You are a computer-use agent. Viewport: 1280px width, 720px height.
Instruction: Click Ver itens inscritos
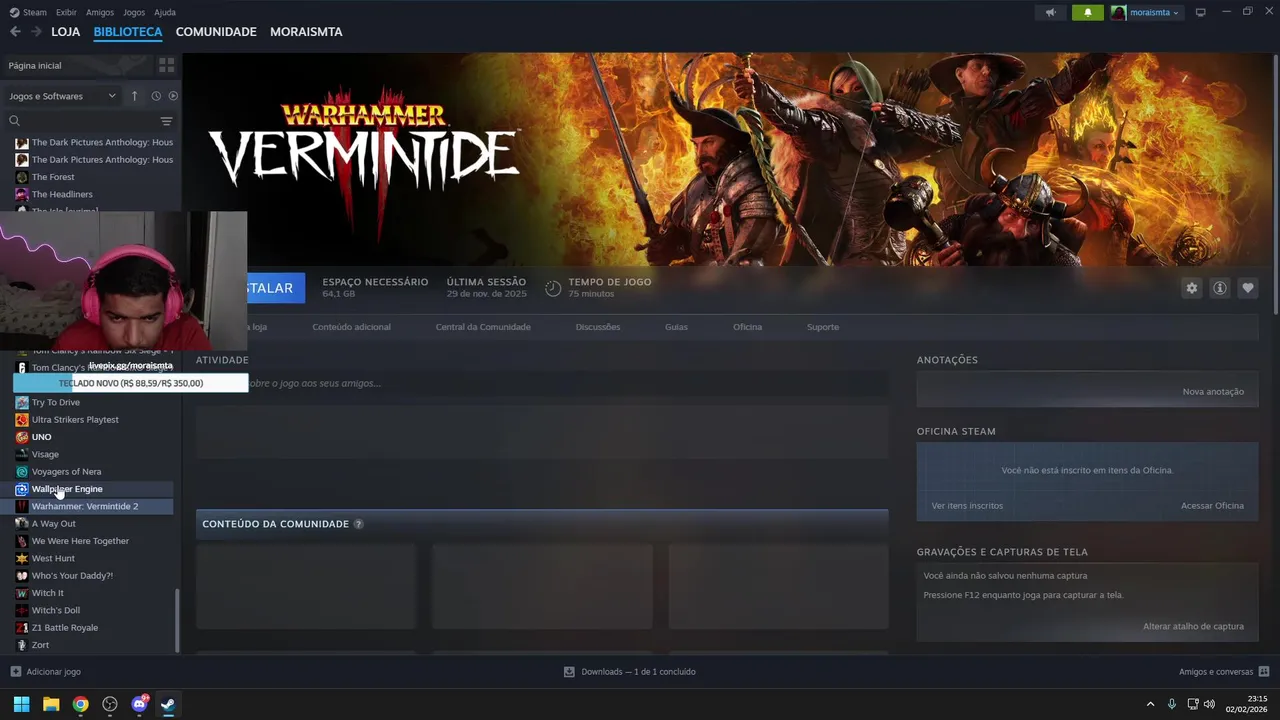coord(967,505)
